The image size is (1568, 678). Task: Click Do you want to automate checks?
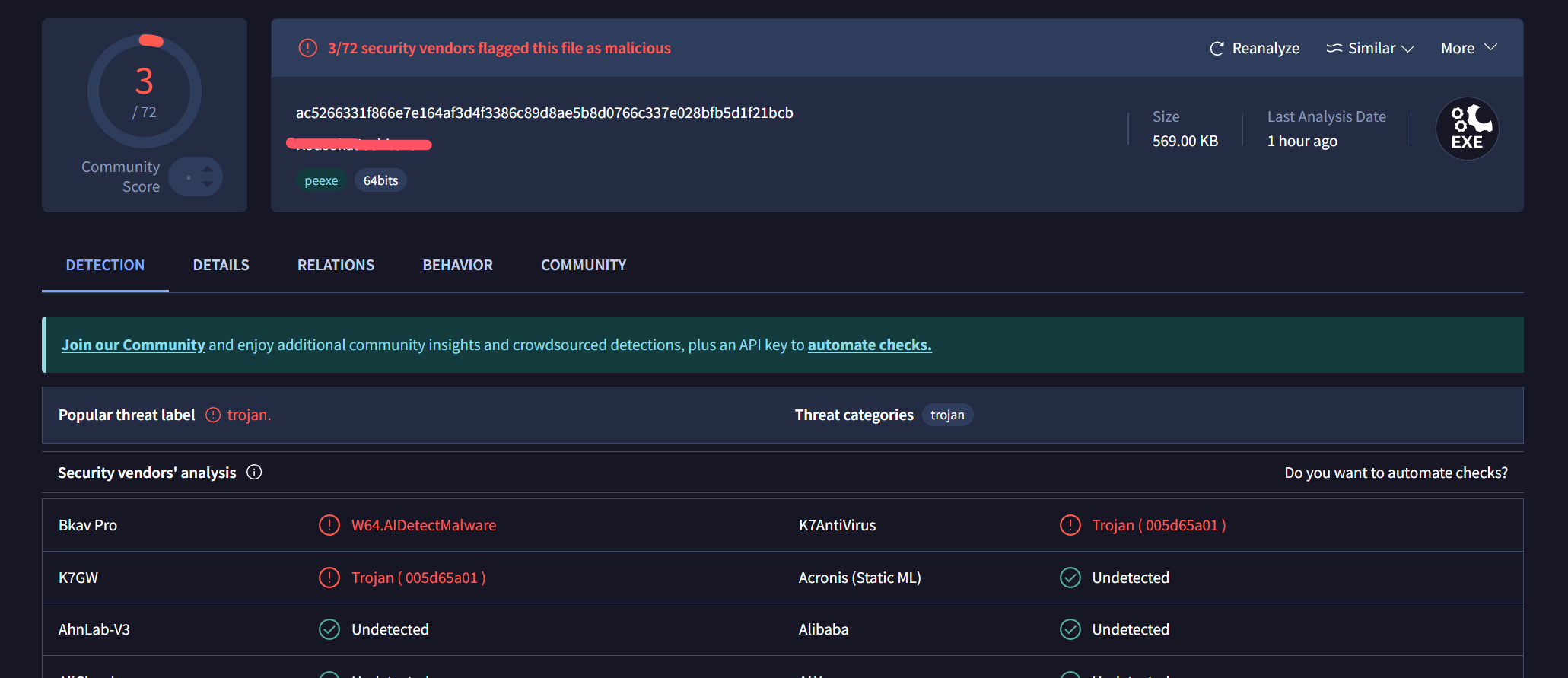tap(1396, 473)
